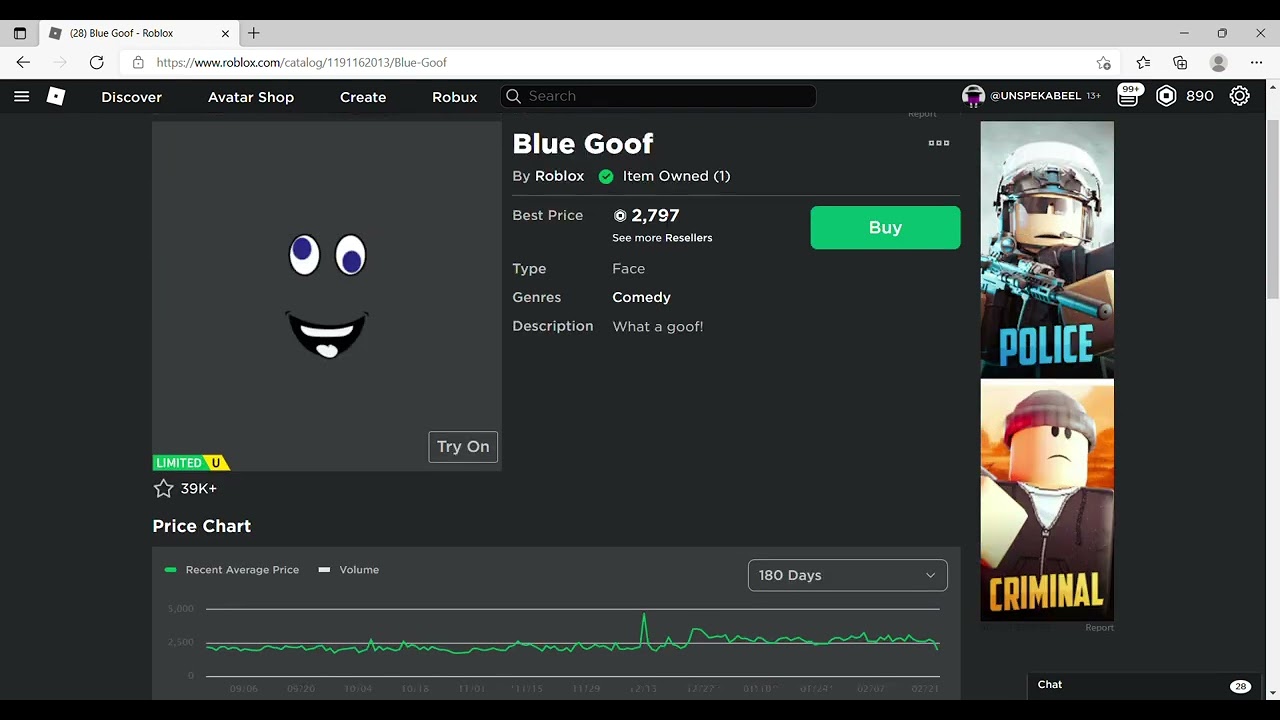This screenshot has width=1280, height=720.
Task: Select the Blue Goof browser tab
Action: click(140, 33)
